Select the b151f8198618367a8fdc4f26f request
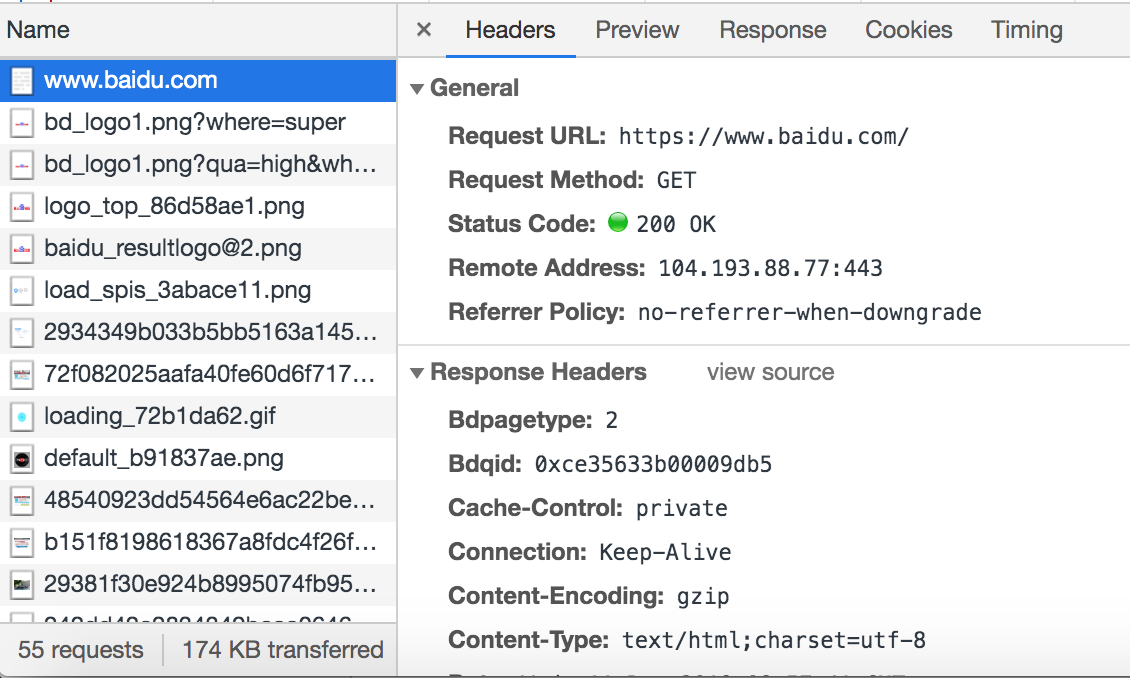The height and width of the screenshot is (678, 1130). (x=198, y=541)
